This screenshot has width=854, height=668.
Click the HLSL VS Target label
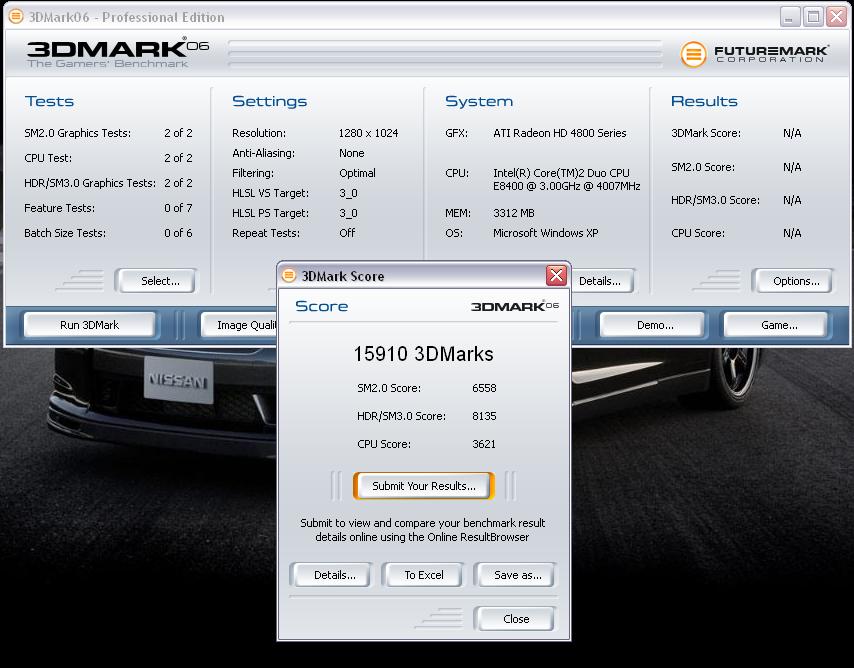pyautogui.click(x=270, y=193)
